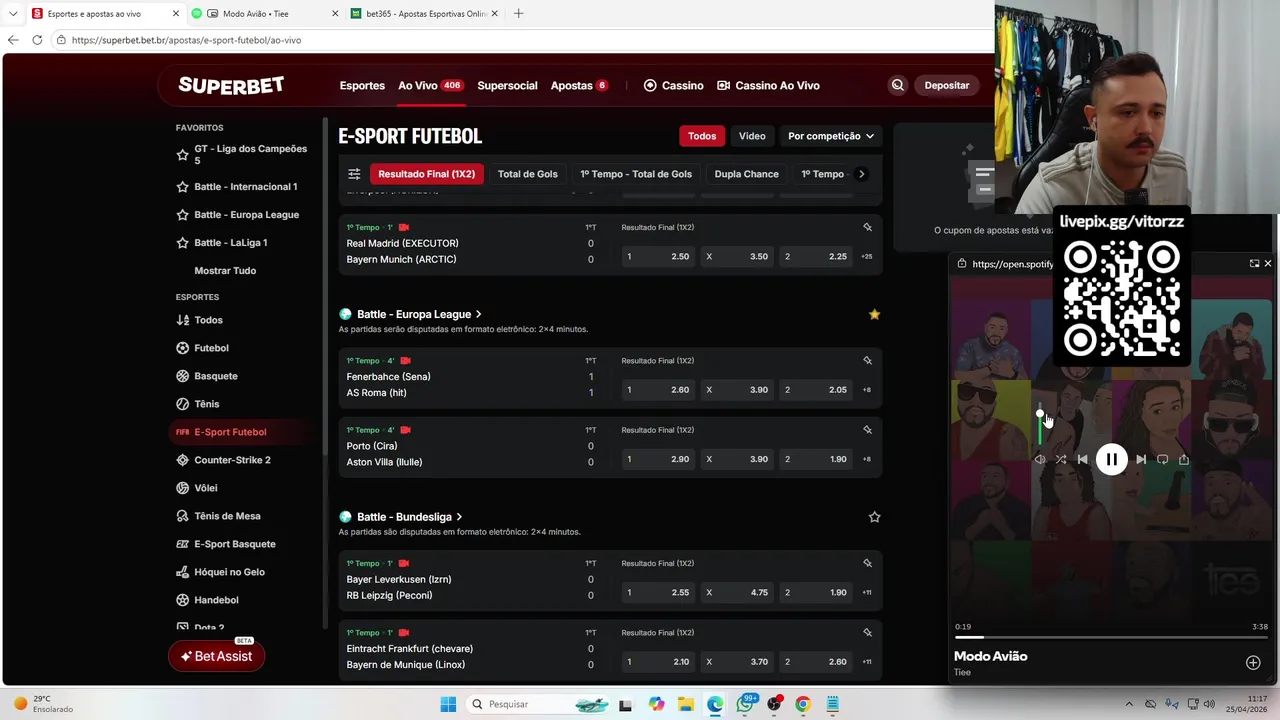The height and width of the screenshot is (720, 1280).
Task: Open +8 more markets for Fenerbahce match
Action: coord(867,390)
